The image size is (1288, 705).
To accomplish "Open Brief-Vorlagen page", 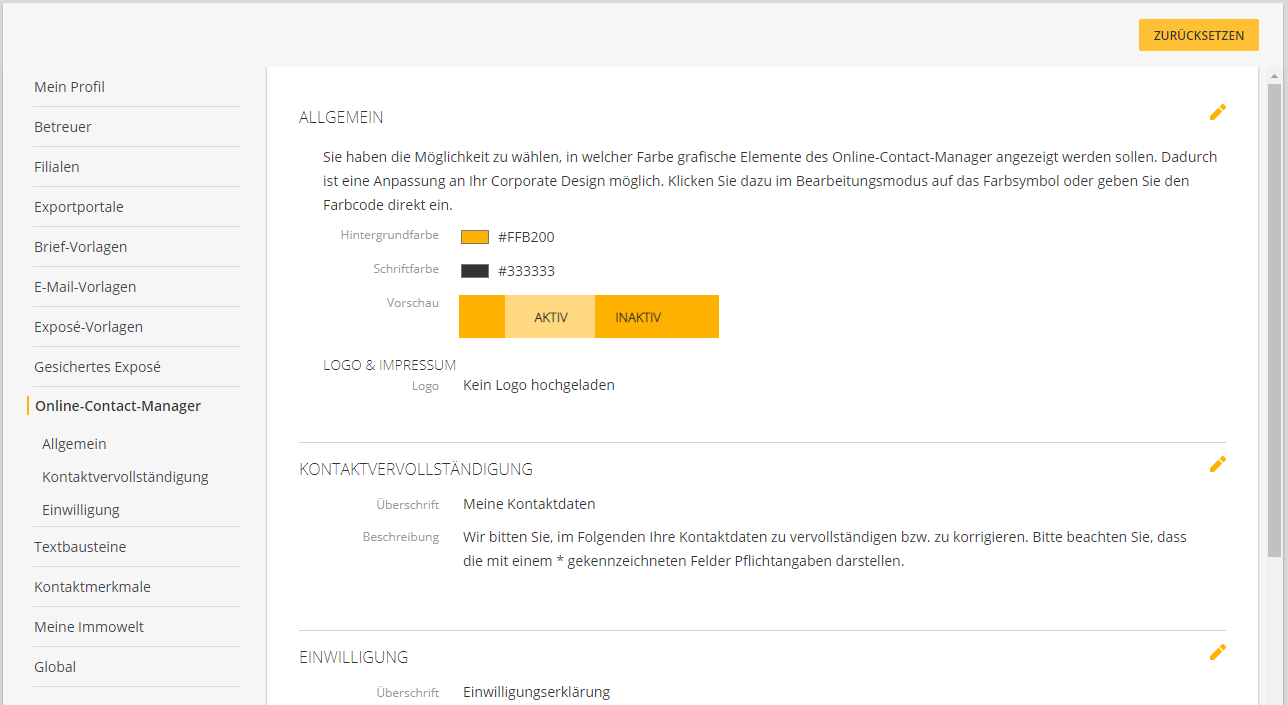I will click(x=80, y=247).
